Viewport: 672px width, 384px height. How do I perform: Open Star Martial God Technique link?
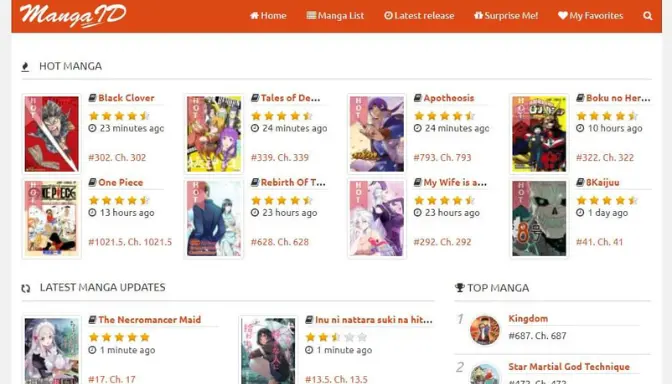569,366
